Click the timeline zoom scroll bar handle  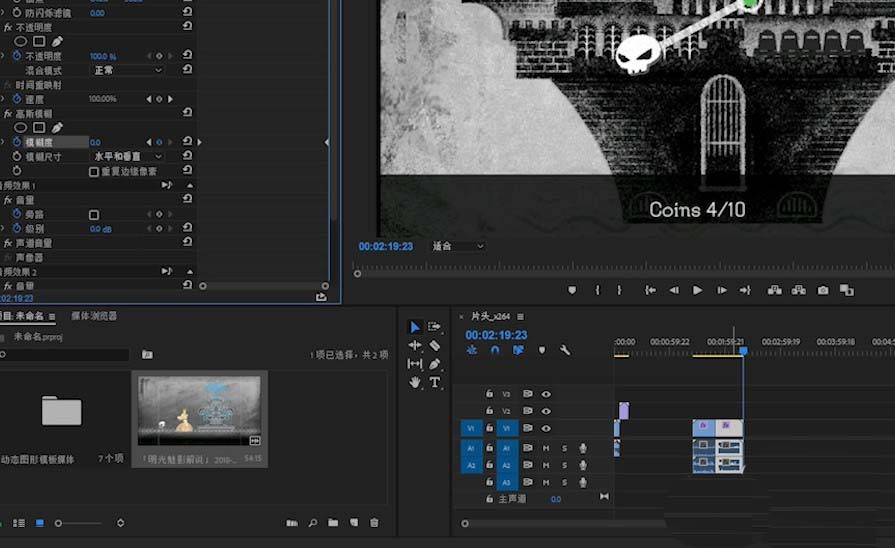tap(465, 523)
